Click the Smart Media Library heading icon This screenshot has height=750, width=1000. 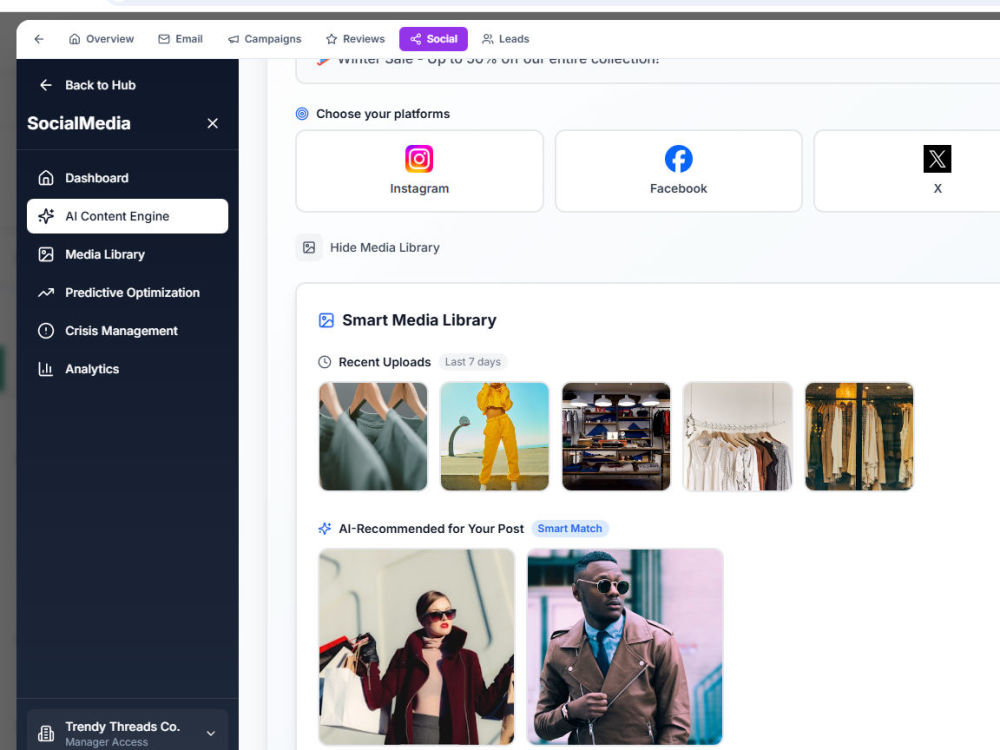tap(327, 320)
